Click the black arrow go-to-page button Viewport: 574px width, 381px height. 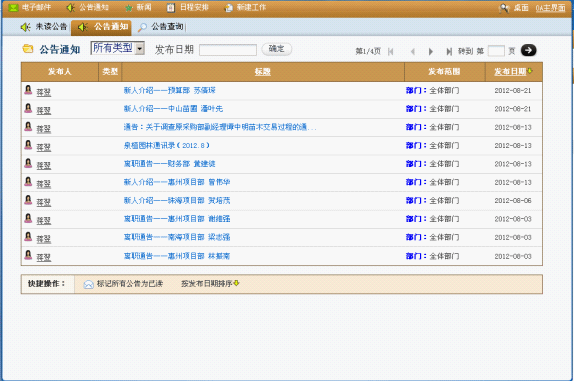point(529,50)
